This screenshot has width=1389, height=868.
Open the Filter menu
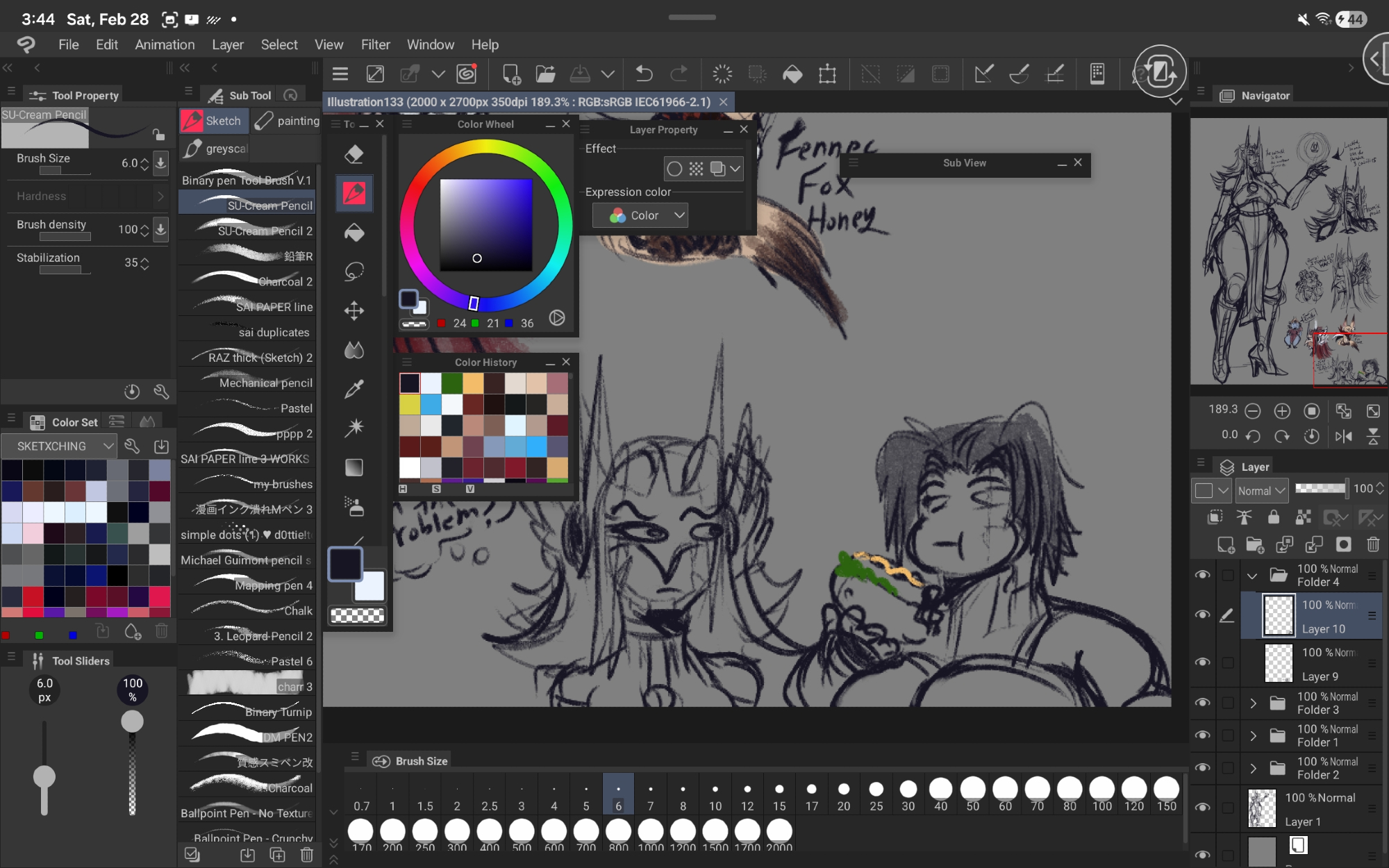pos(375,44)
